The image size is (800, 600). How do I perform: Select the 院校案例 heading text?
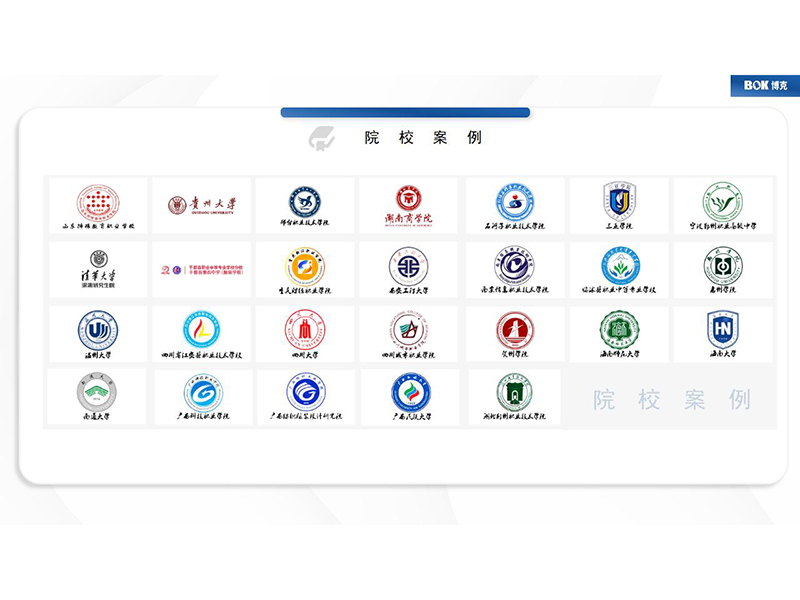click(423, 138)
